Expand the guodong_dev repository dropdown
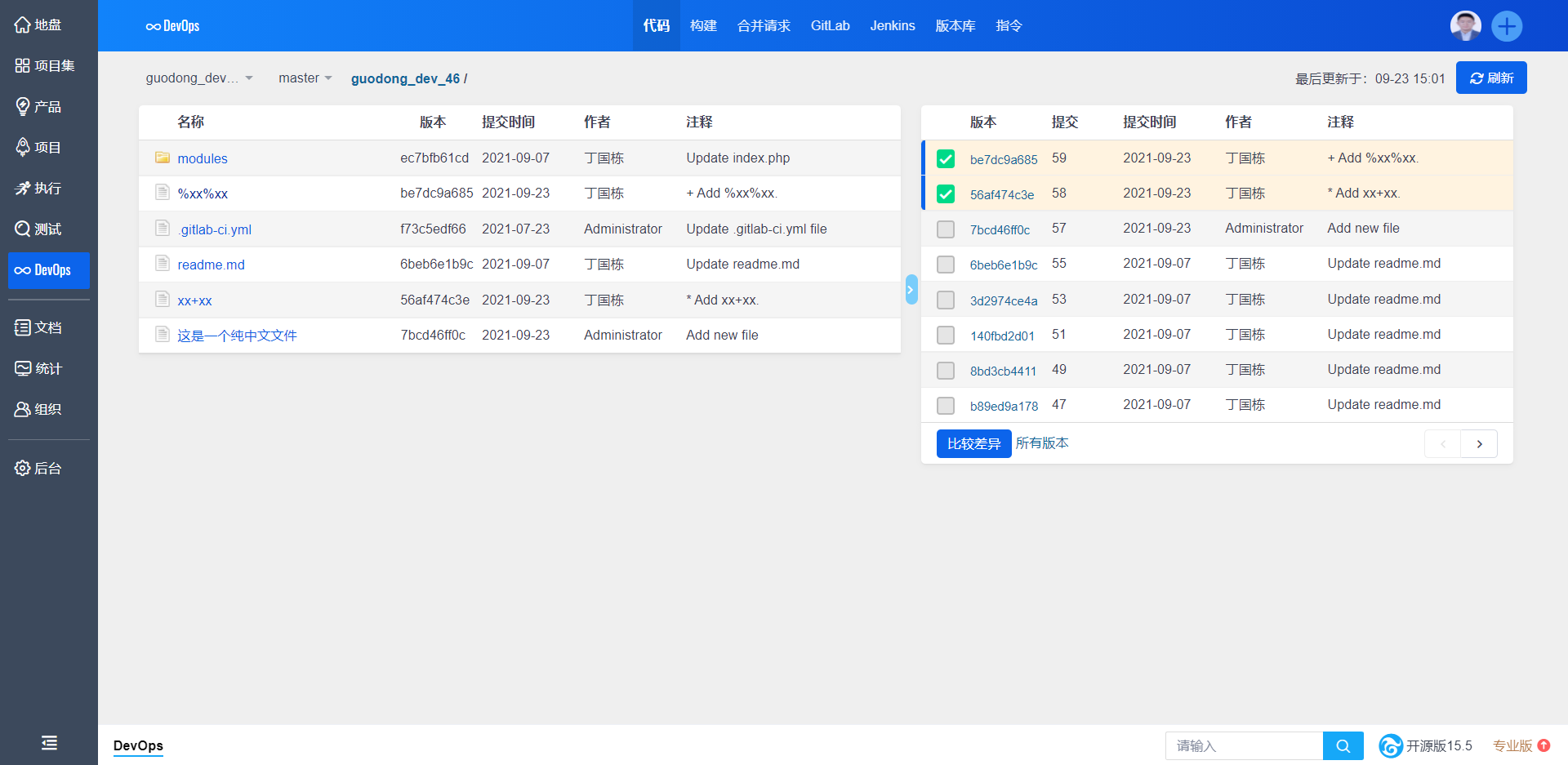Image resolution: width=1568 pixels, height=765 pixels. pyautogui.click(x=199, y=78)
